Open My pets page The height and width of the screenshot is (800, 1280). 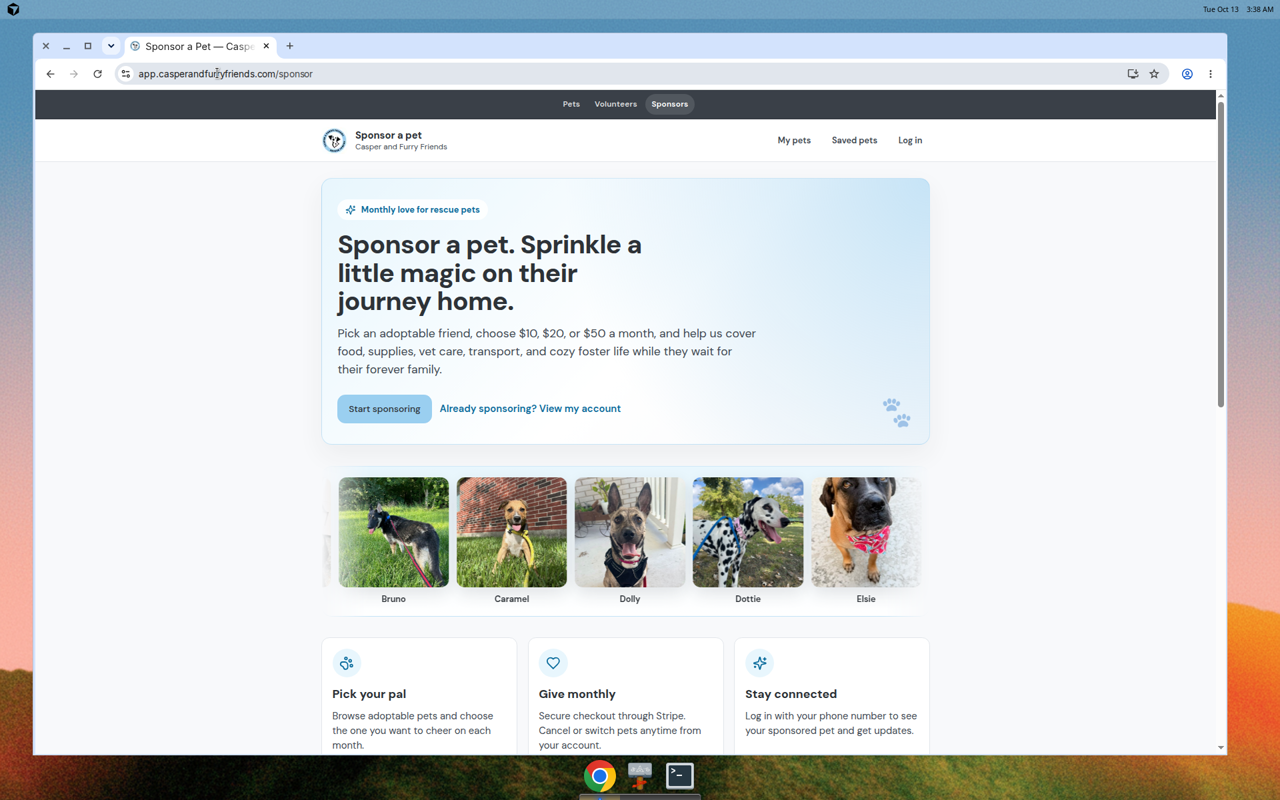(794, 141)
